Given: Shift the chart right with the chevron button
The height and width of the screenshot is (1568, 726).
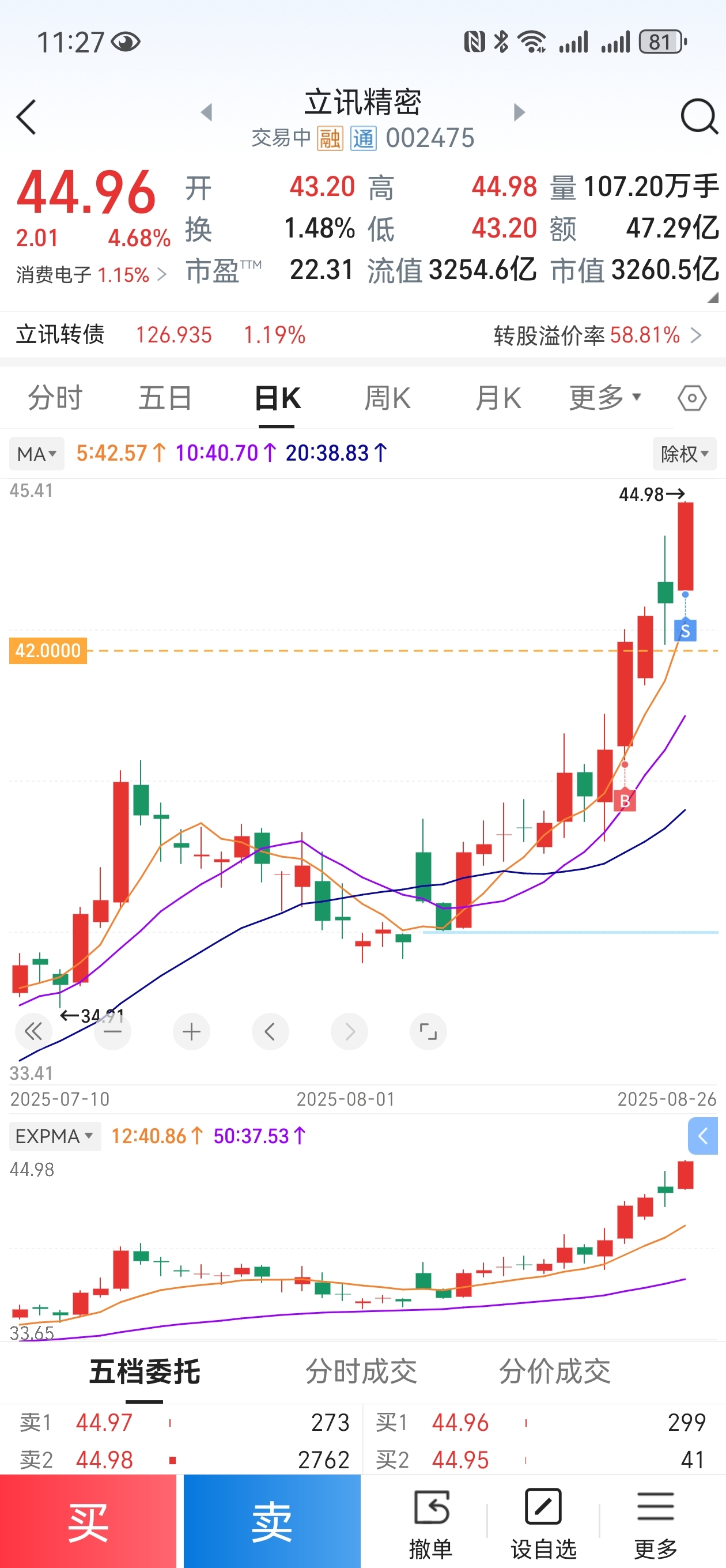Looking at the screenshot, I should point(349,1031).
